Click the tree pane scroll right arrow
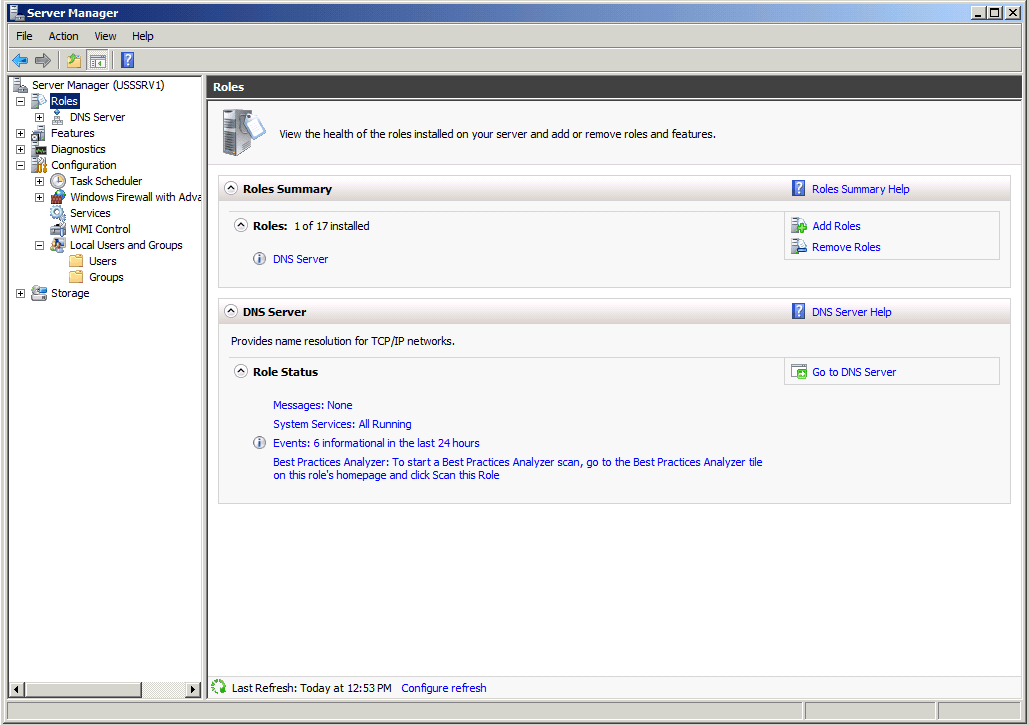Viewport: 1029px width, 725px height. (x=193, y=690)
